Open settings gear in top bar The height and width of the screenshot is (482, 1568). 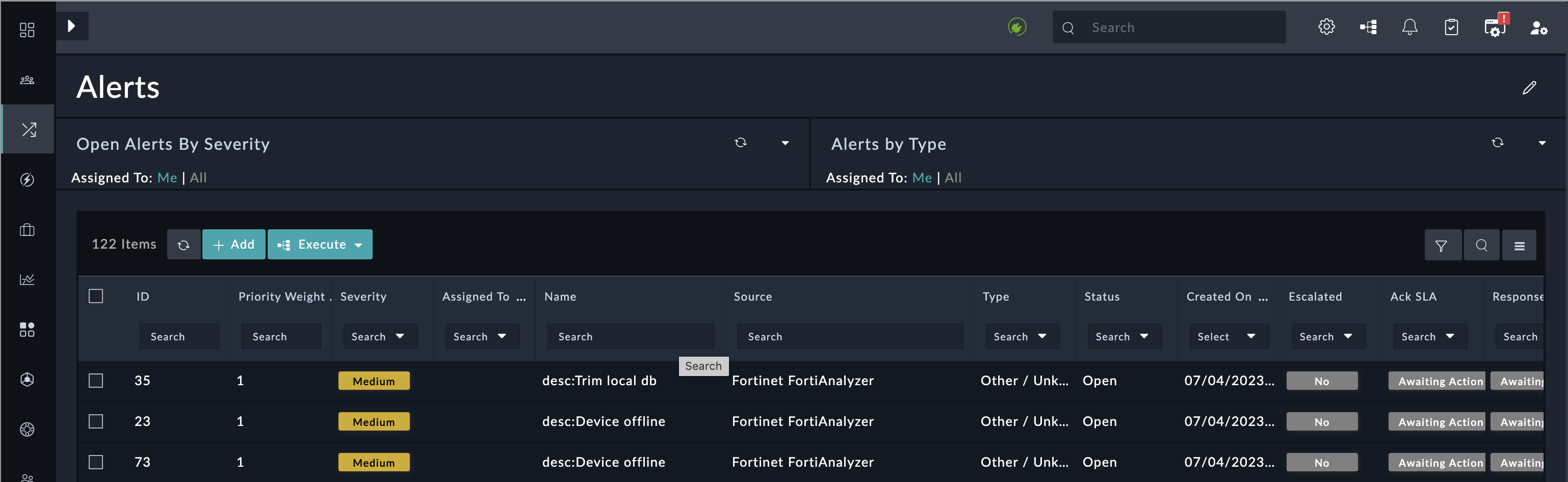tap(1326, 27)
